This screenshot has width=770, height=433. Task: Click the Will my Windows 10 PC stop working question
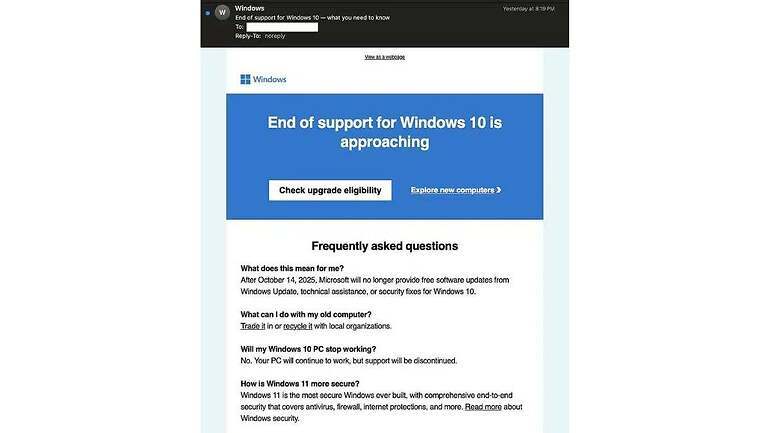tap(308, 349)
